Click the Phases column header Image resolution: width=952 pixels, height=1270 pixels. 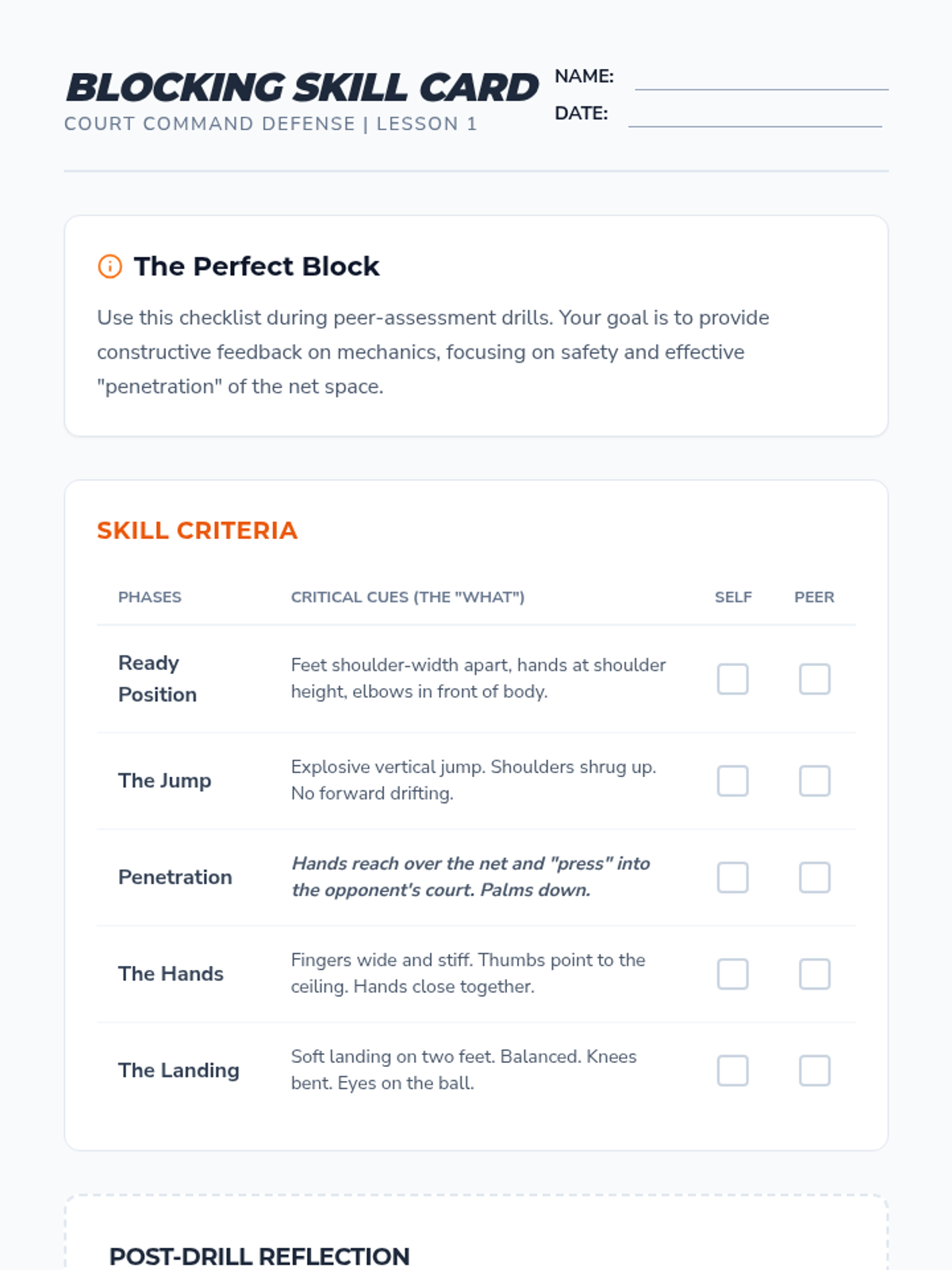pos(150,597)
